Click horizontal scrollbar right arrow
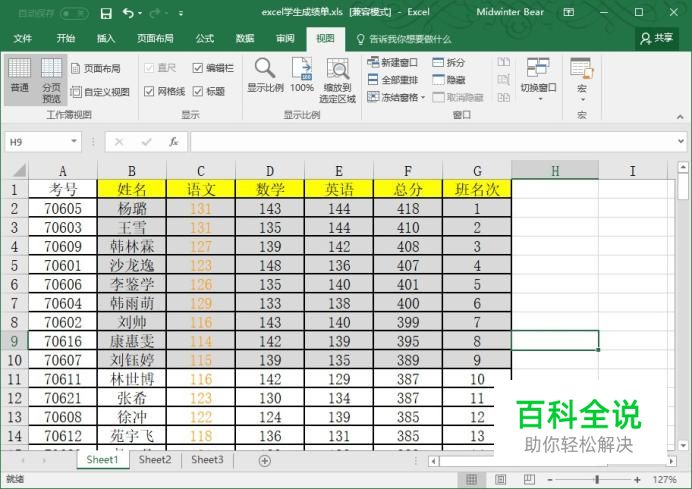The width and height of the screenshot is (692, 489). 672,461
